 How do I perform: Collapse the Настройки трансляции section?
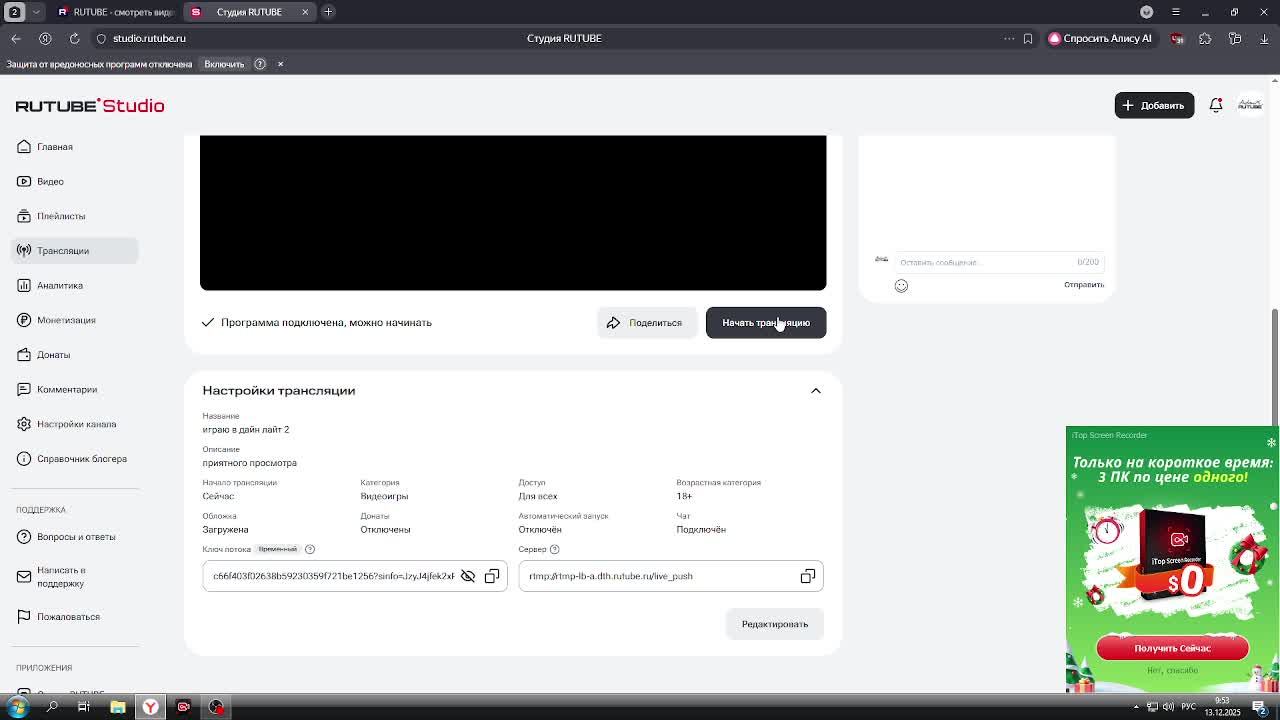(816, 391)
